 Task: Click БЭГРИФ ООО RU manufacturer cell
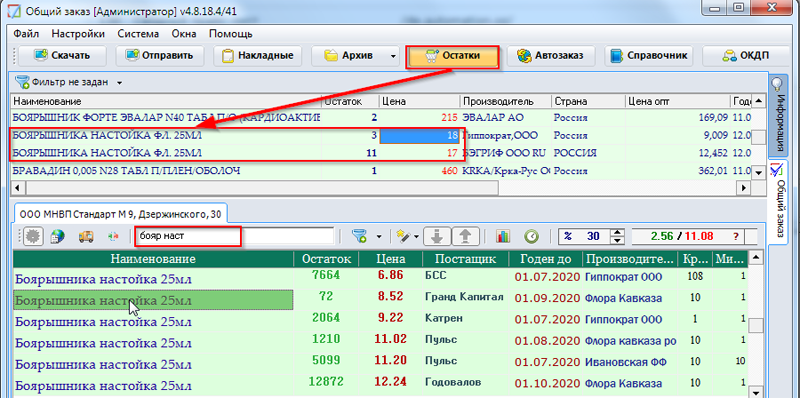[x=506, y=153]
